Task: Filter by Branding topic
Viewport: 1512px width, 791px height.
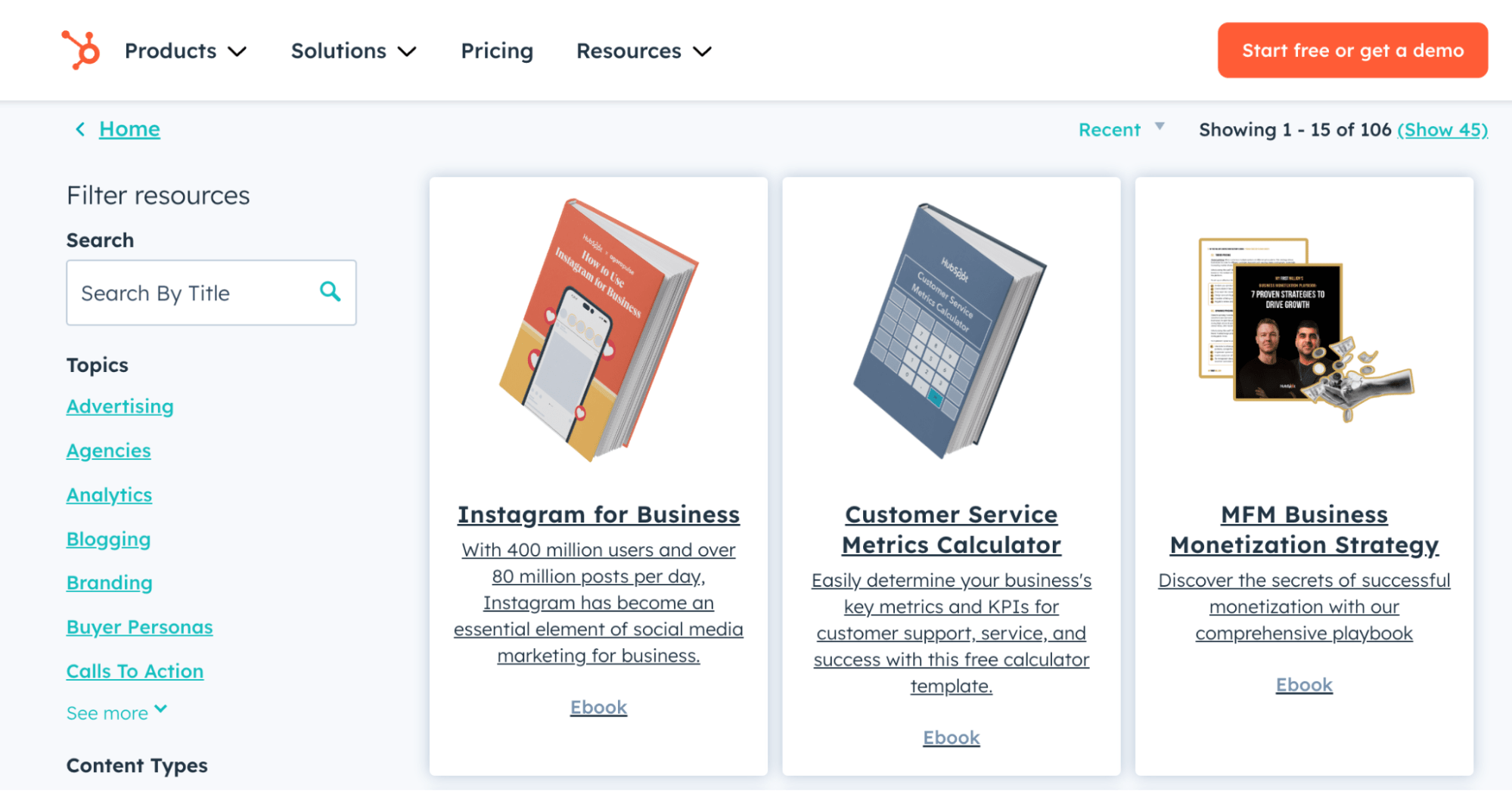Action: click(x=109, y=583)
